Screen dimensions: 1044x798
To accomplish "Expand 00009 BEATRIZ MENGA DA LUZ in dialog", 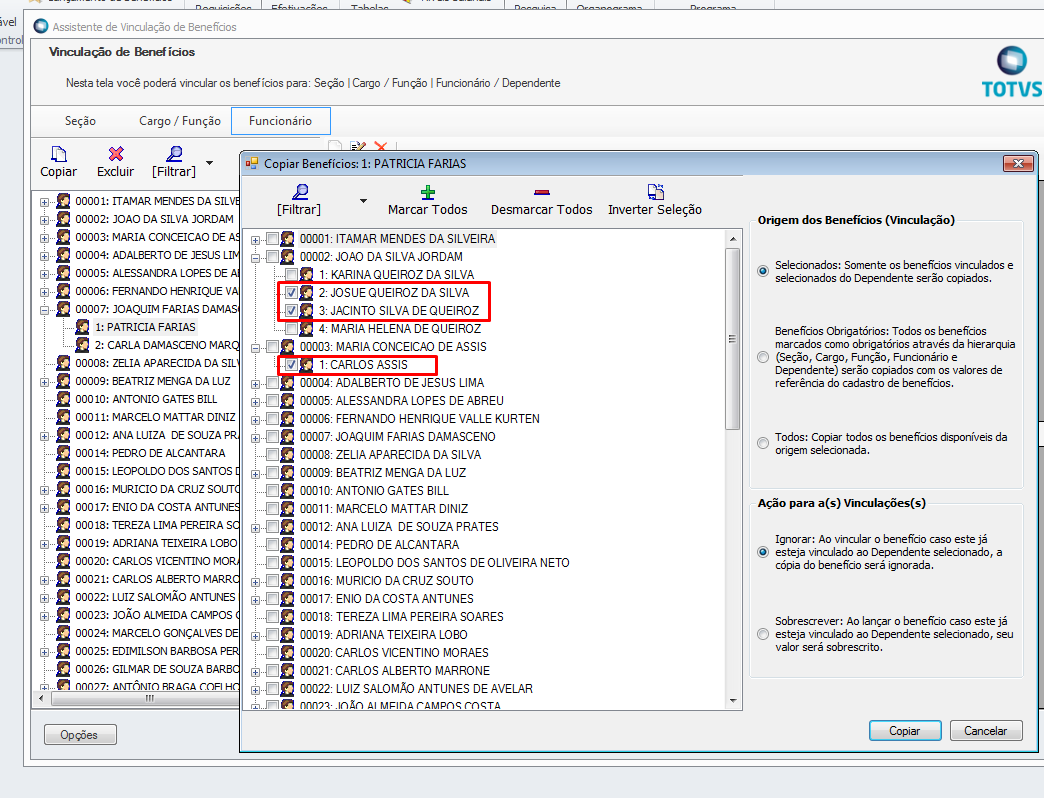I will [256, 474].
